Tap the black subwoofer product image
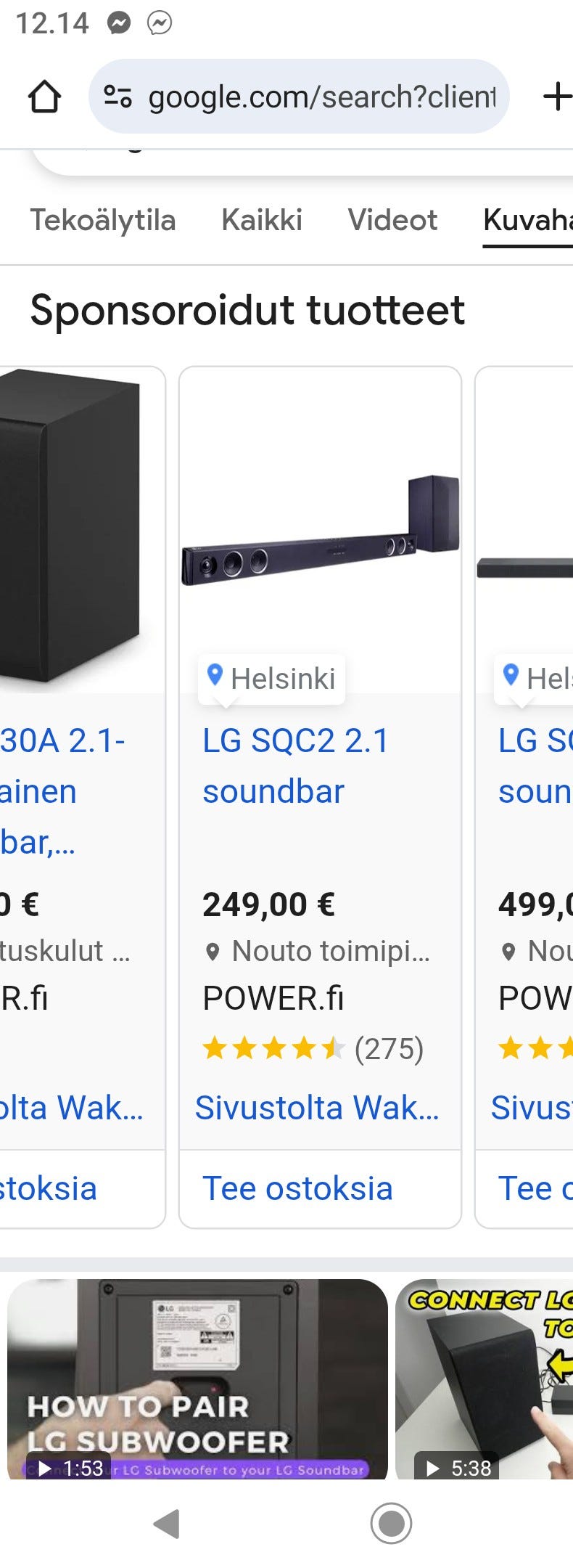 [73, 526]
